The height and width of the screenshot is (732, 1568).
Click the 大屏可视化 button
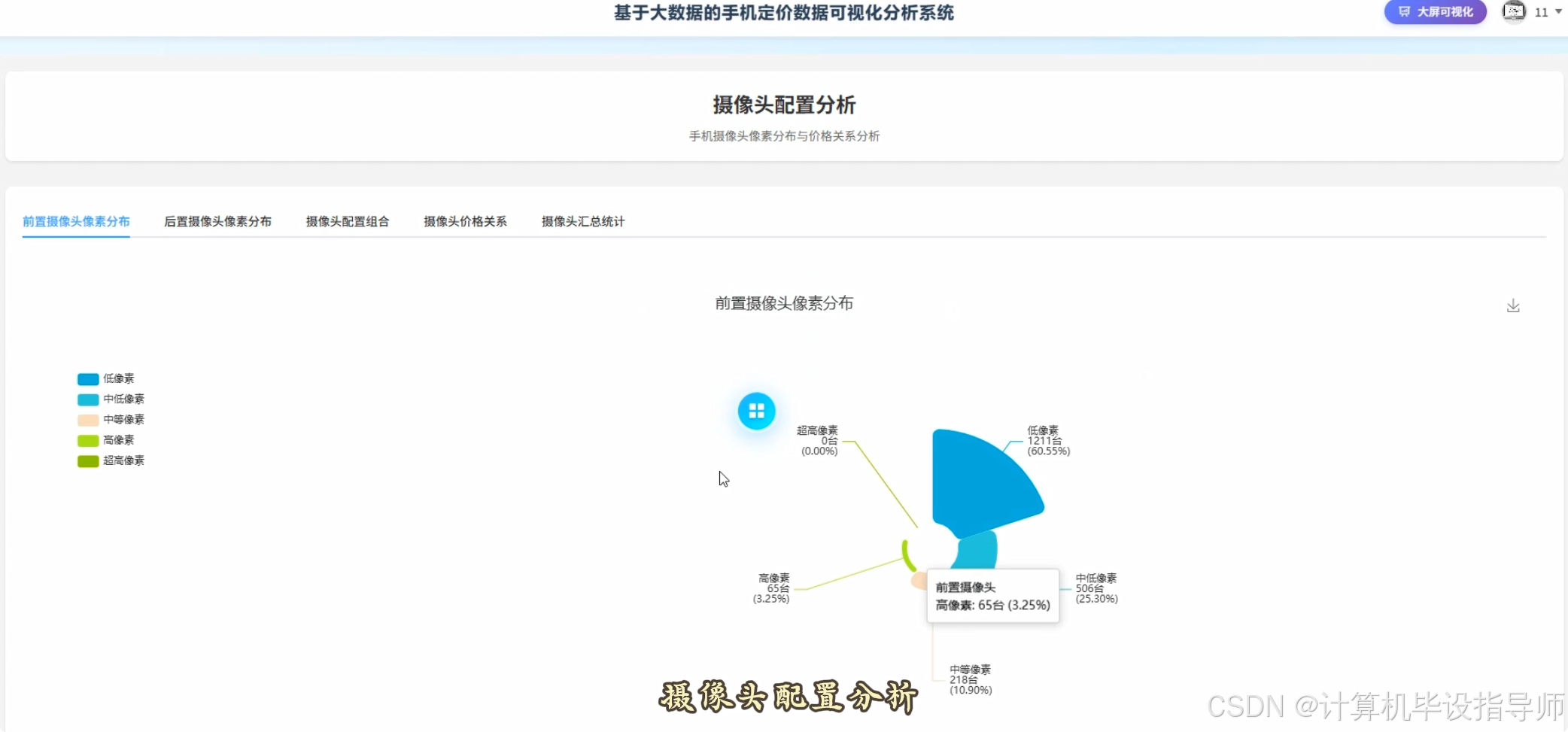[1434, 12]
